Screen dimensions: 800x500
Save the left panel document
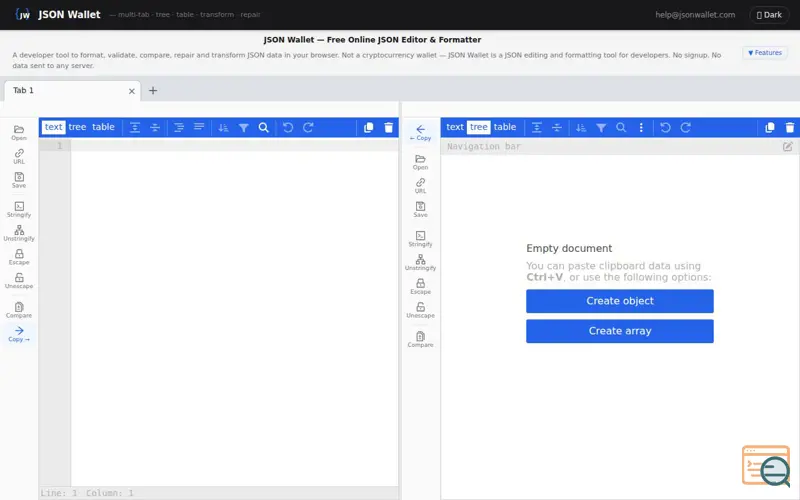(x=19, y=180)
